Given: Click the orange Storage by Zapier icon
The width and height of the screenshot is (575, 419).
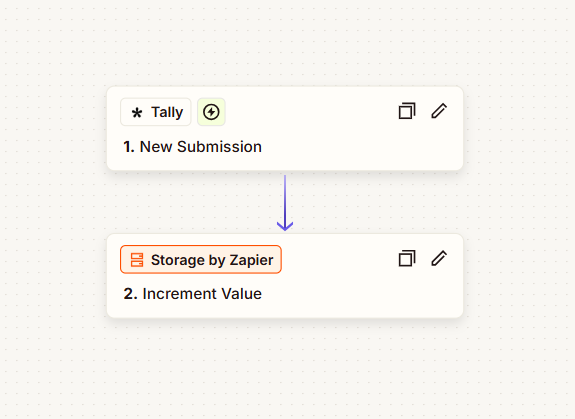Looking at the screenshot, I should [x=137, y=260].
